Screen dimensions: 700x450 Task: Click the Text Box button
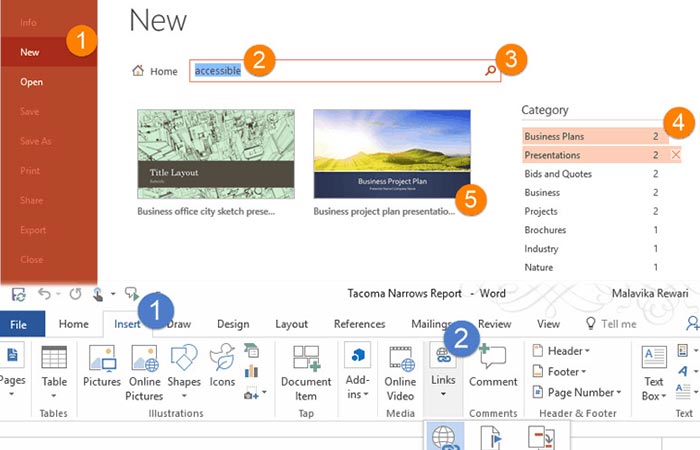[654, 374]
